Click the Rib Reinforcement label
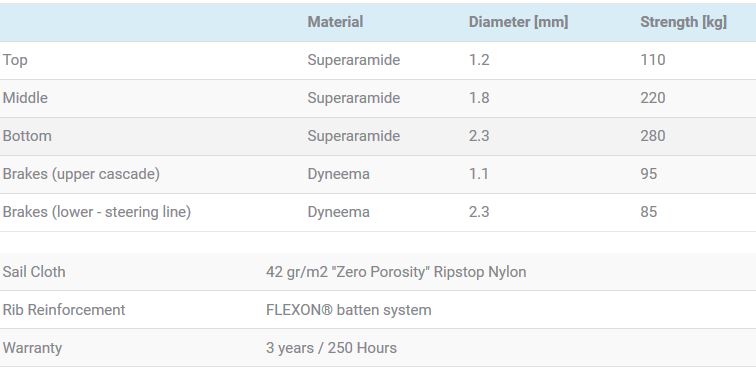Screen dimensions: 756x369 (x=64, y=310)
